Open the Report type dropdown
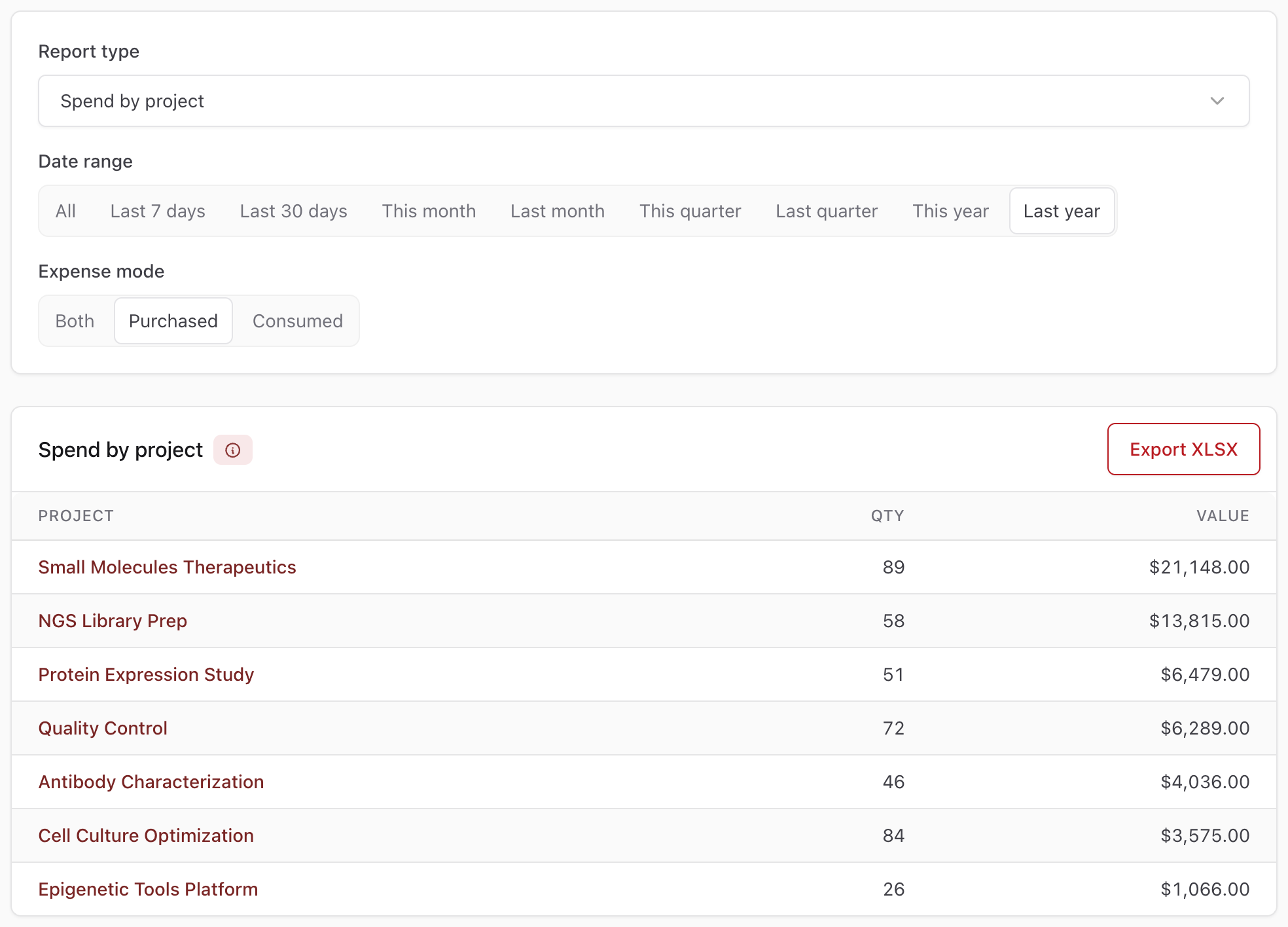The width and height of the screenshot is (1288, 927). tap(644, 101)
